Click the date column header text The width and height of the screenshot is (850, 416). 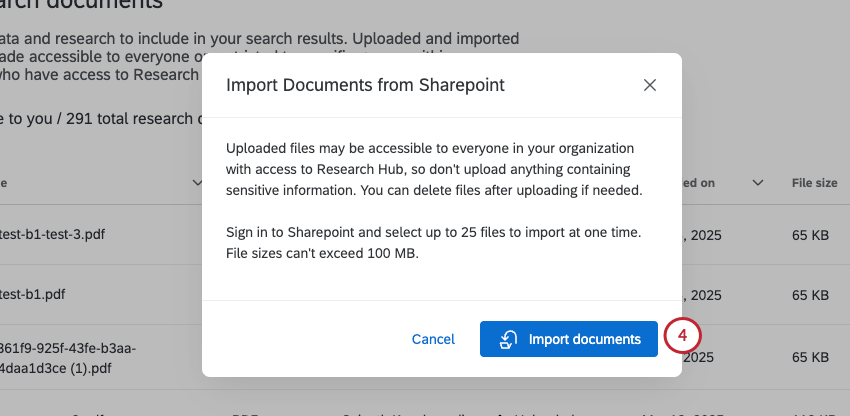click(x=700, y=183)
